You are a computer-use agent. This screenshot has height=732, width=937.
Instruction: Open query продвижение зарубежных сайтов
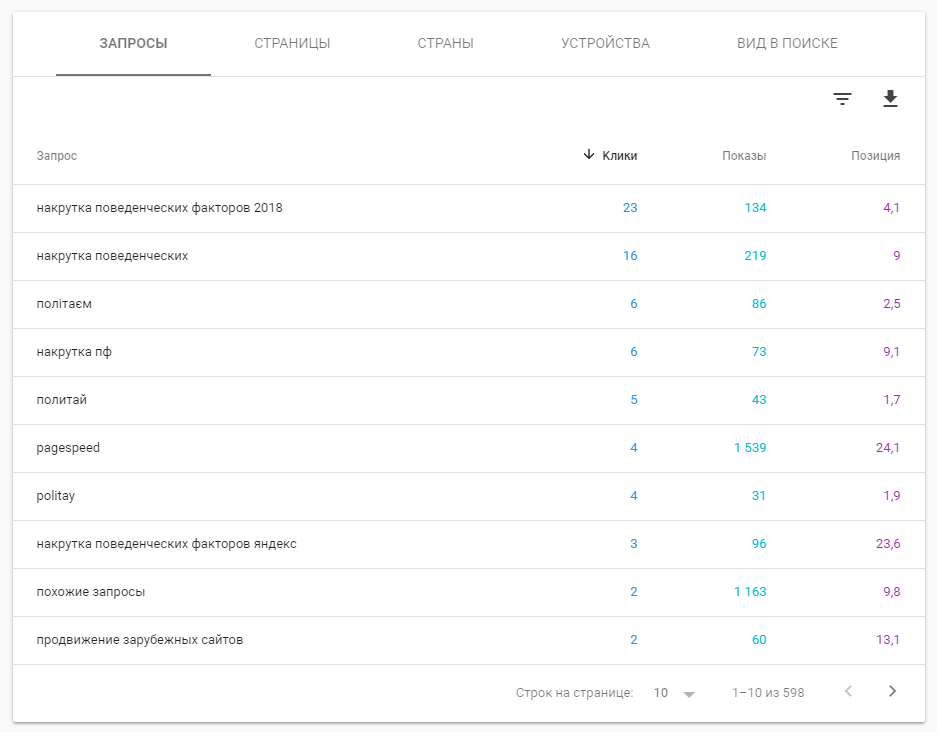pos(468,640)
